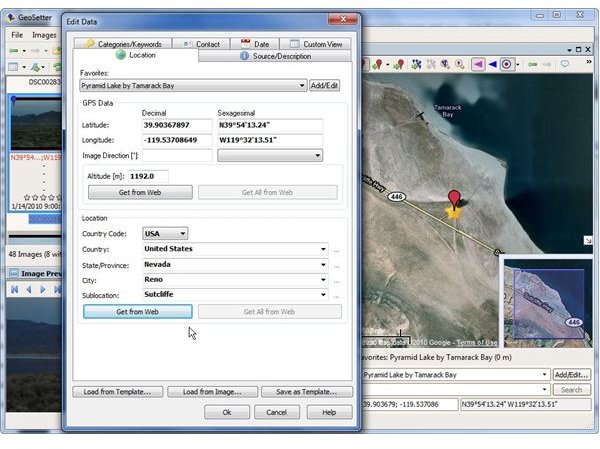The image size is (600, 449).
Task: Click the decimal Latitude input field
Action: coord(177,125)
